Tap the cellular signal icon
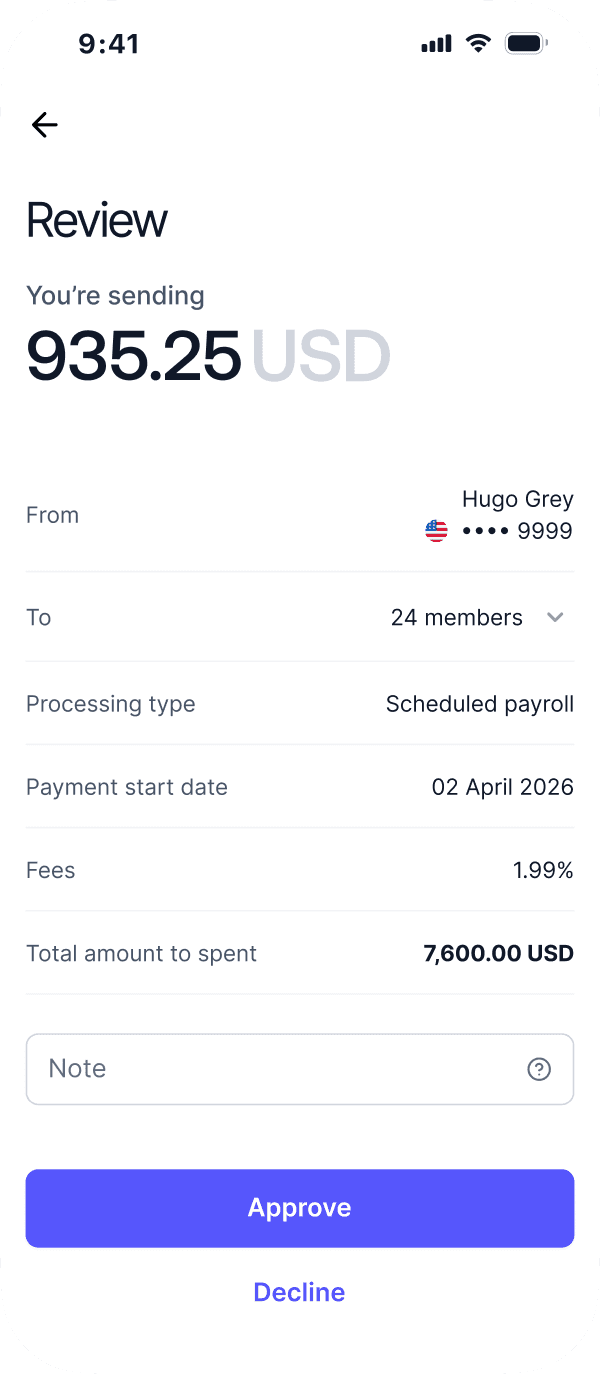600x1375 pixels. point(437,45)
